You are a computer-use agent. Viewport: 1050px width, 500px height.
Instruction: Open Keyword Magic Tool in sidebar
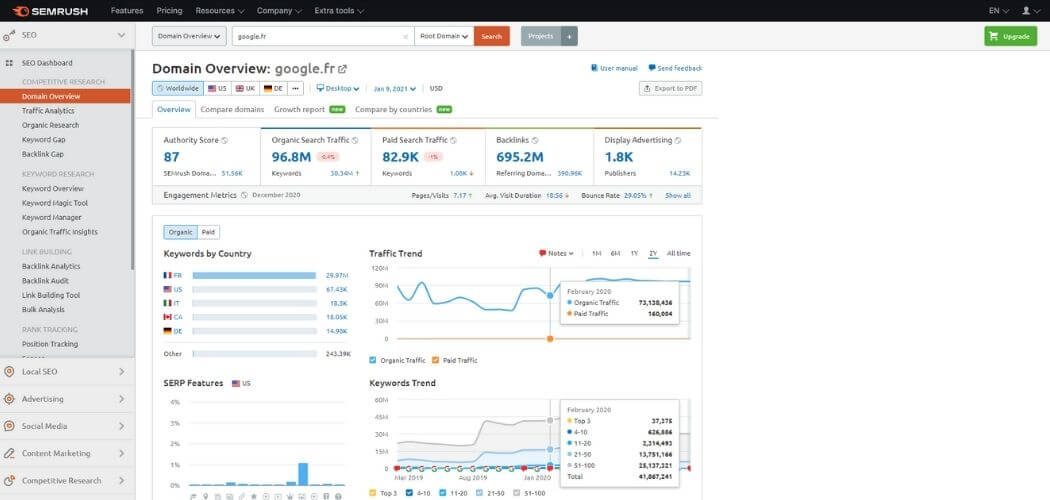click(x=55, y=203)
